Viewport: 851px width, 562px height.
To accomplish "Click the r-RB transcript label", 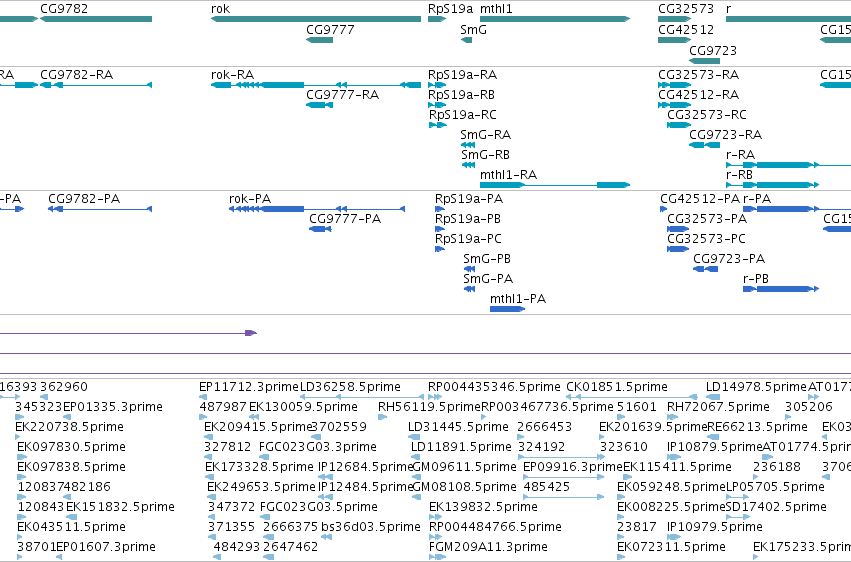I will point(739,175).
